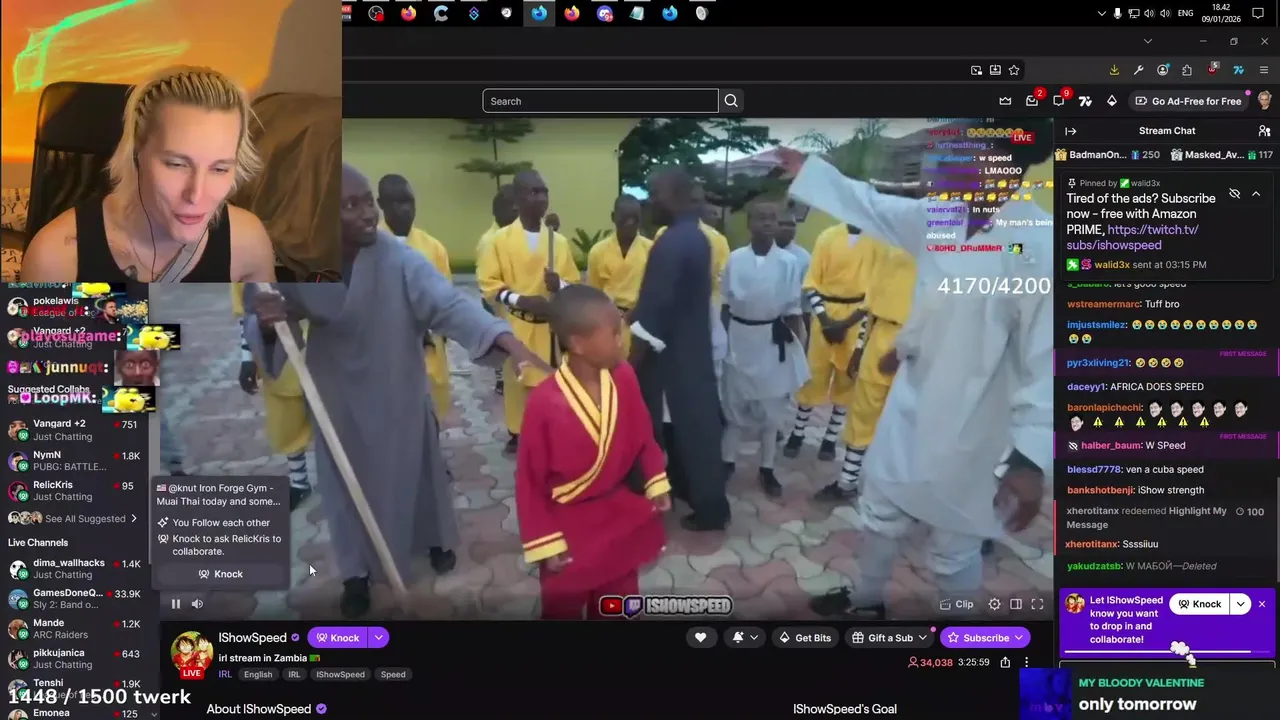Image resolution: width=1280 pixels, height=720 pixels.
Task: Open user avatar menu
Action: [1264, 101]
